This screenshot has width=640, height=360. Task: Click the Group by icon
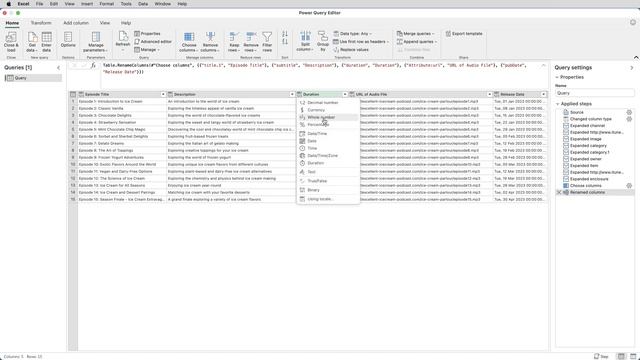click(x=323, y=36)
